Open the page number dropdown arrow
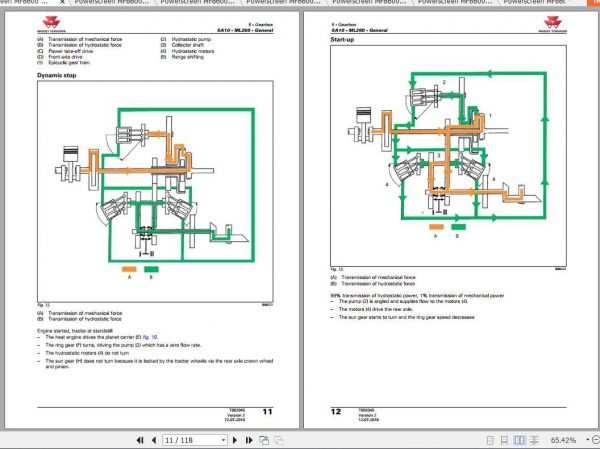Screen dimensions: 600x449 point(223,440)
